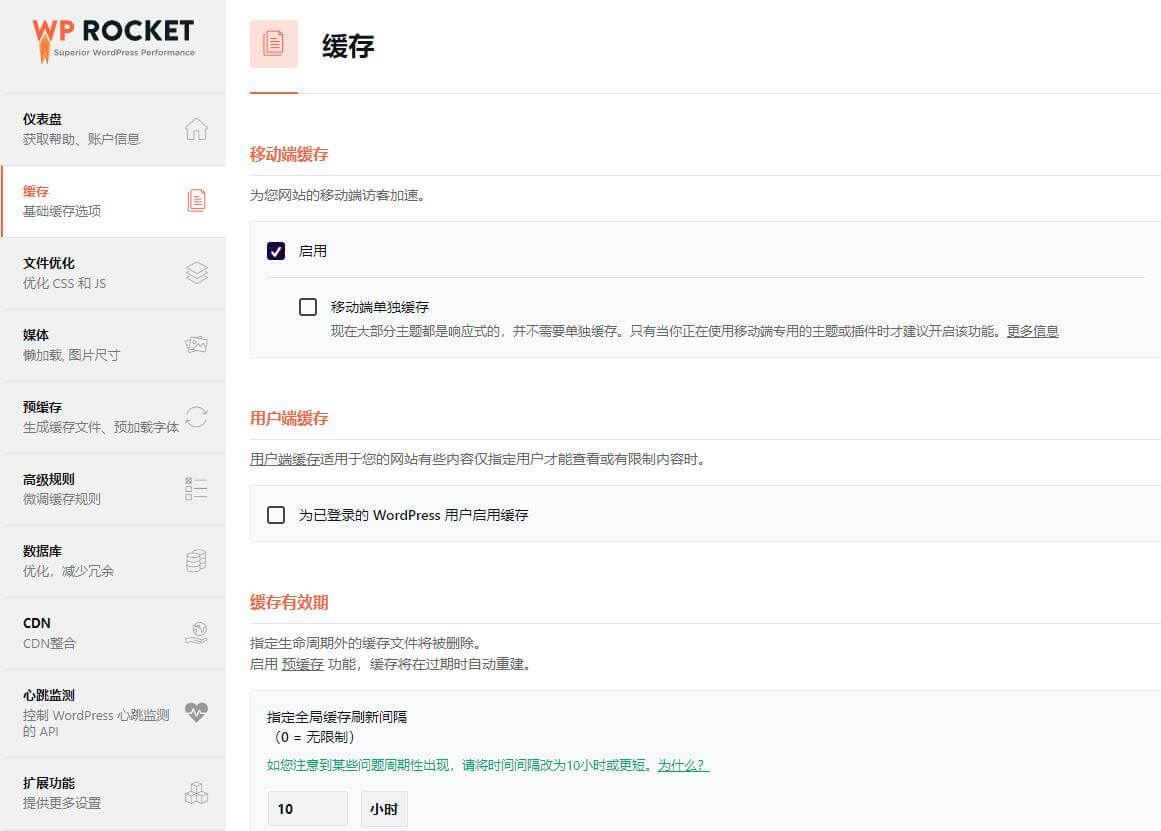Click the preload refresh arrows icon
Viewport: 1161px width, 831px height.
click(x=196, y=416)
